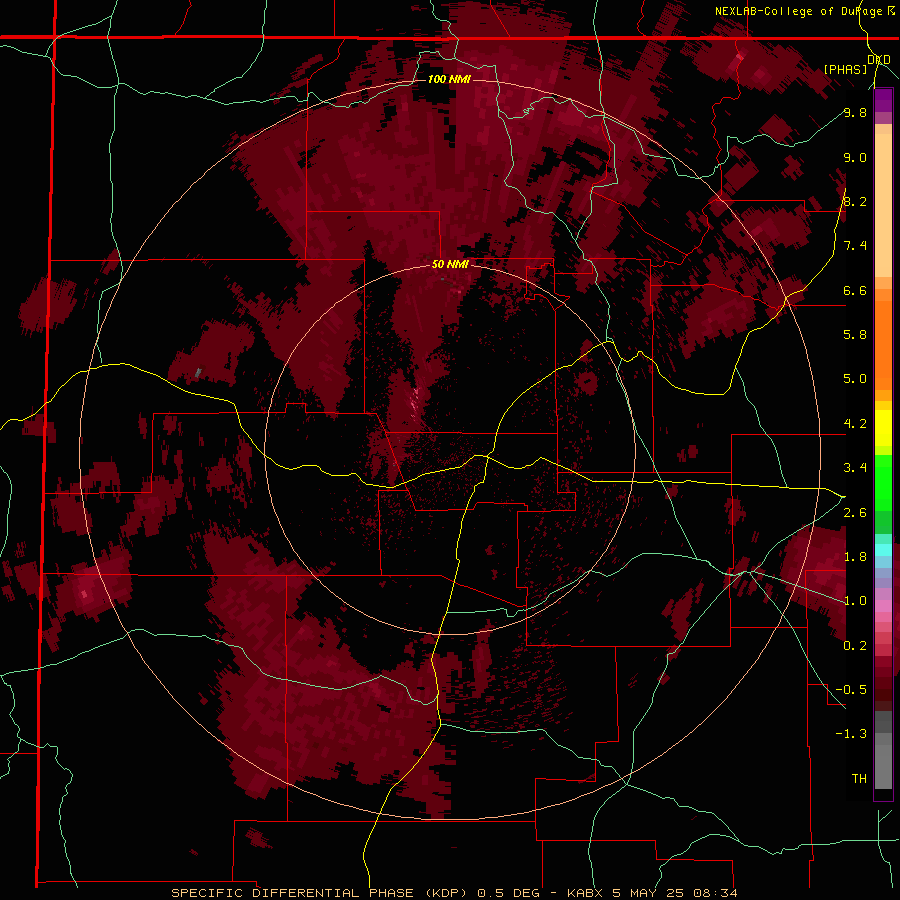Click the 9.0 value on the scale
This screenshot has width=900, height=900.
[x=855, y=157]
